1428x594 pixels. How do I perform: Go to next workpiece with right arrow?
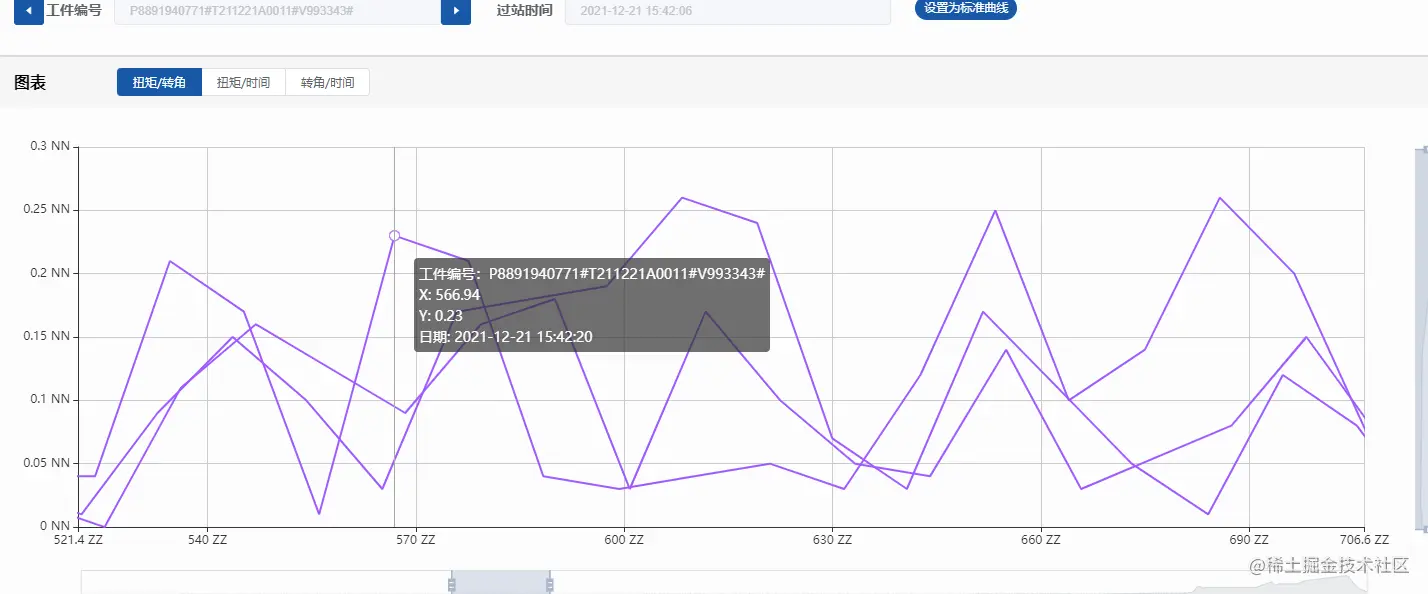click(456, 11)
